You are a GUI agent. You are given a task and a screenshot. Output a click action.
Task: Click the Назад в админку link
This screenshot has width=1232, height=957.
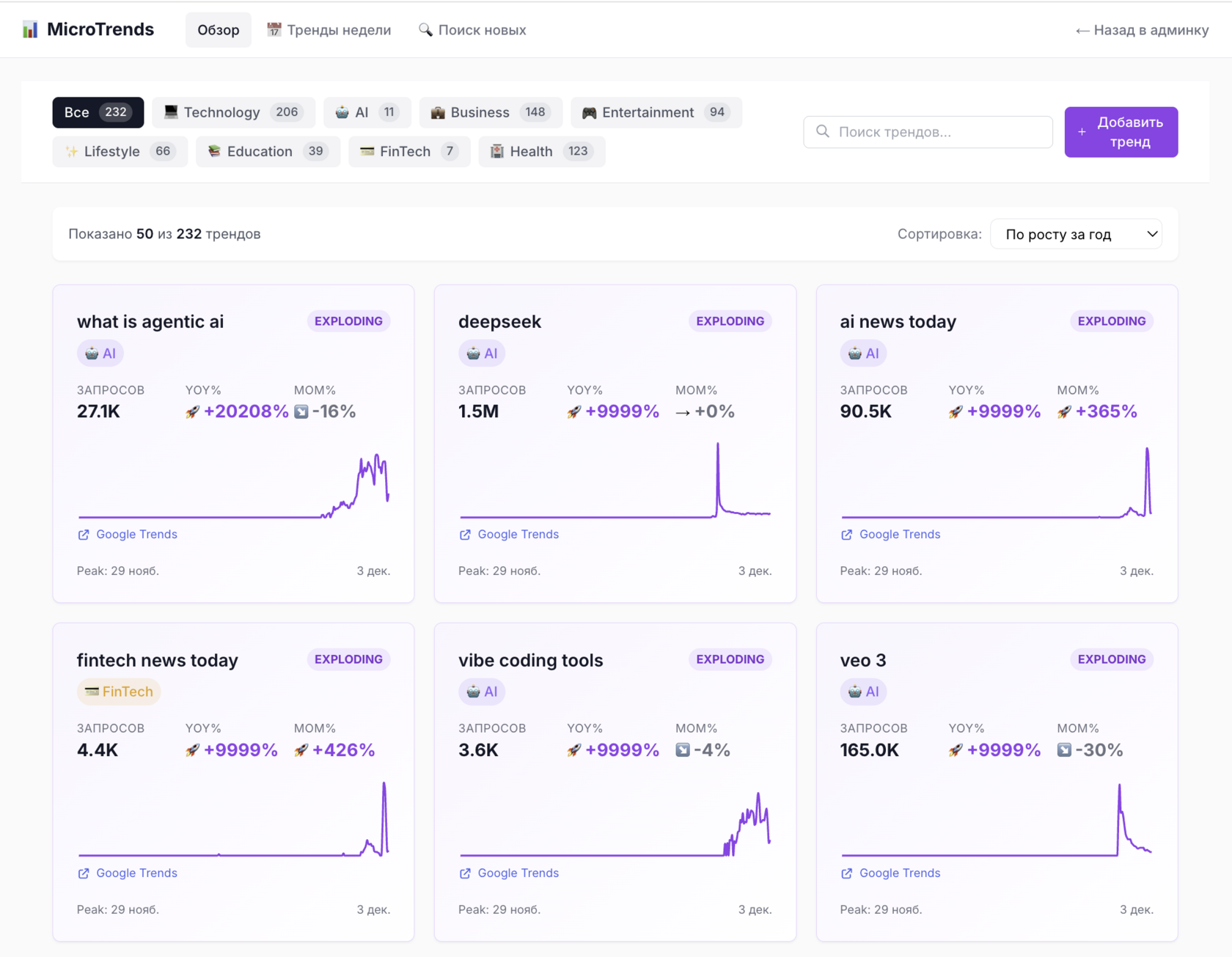pyautogui.click(x=1142, y=30)
